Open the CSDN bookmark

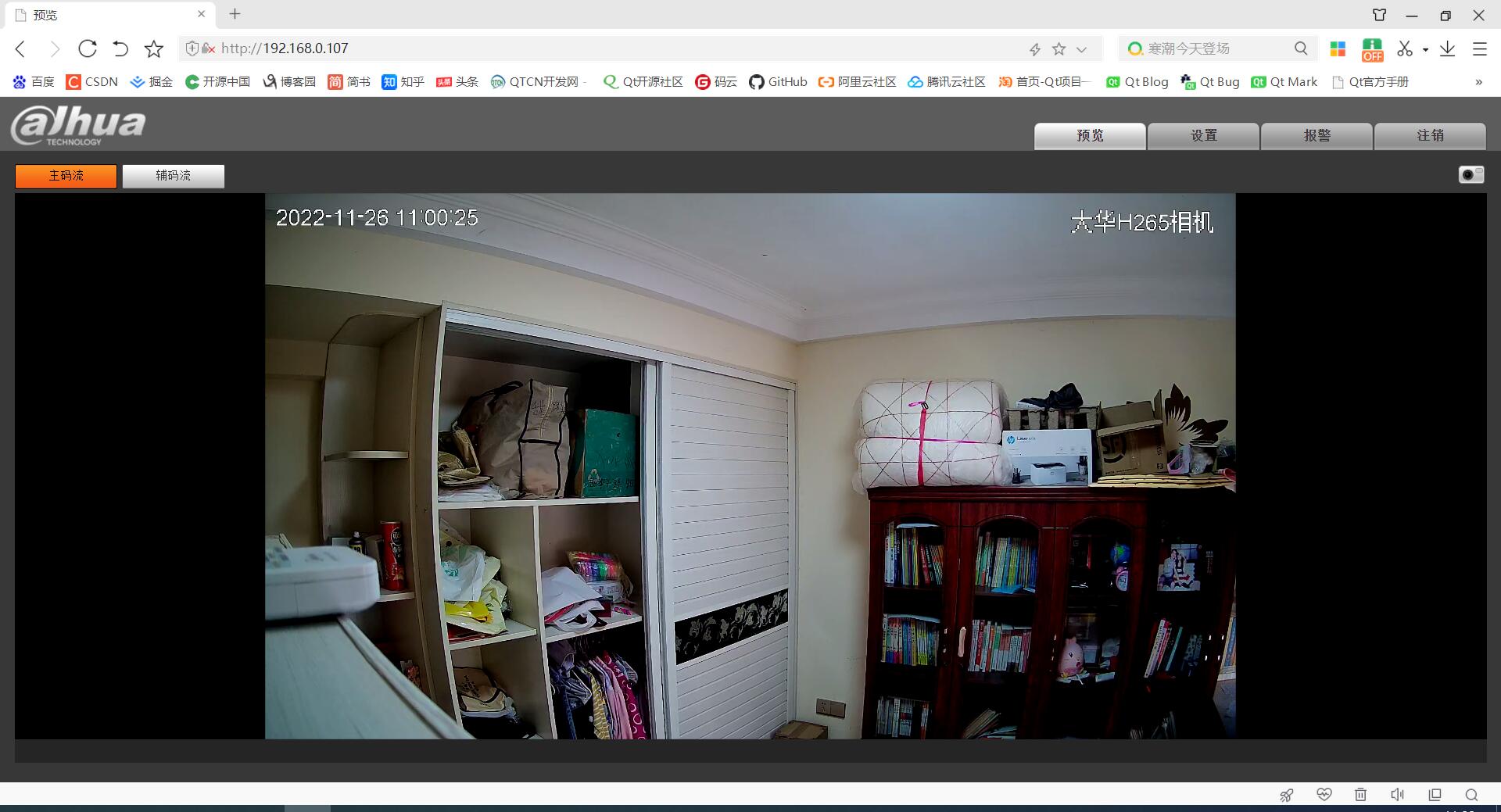pyautogui.click(x=92, y=81)
